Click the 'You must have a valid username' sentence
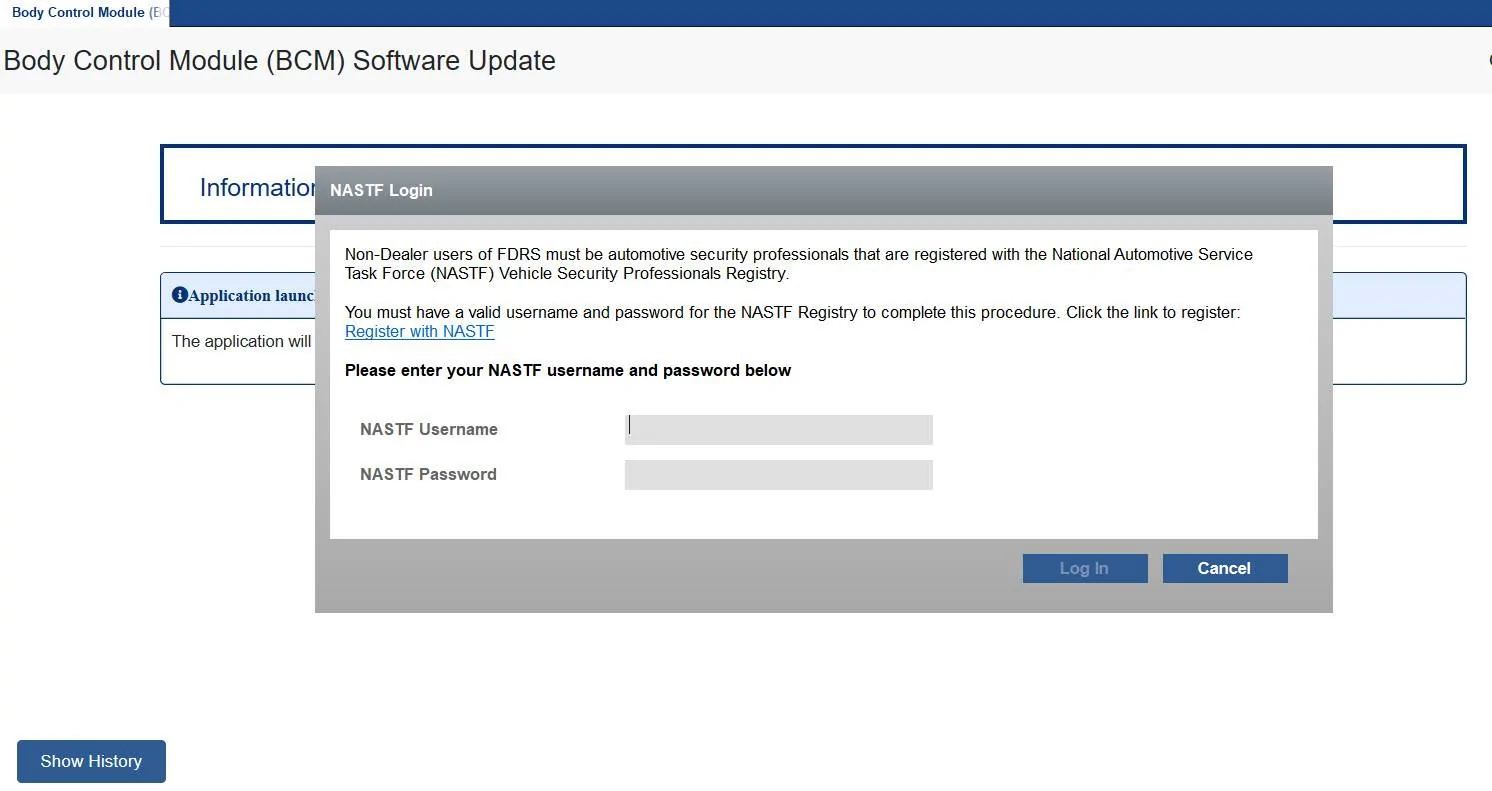 coord(791,313)
